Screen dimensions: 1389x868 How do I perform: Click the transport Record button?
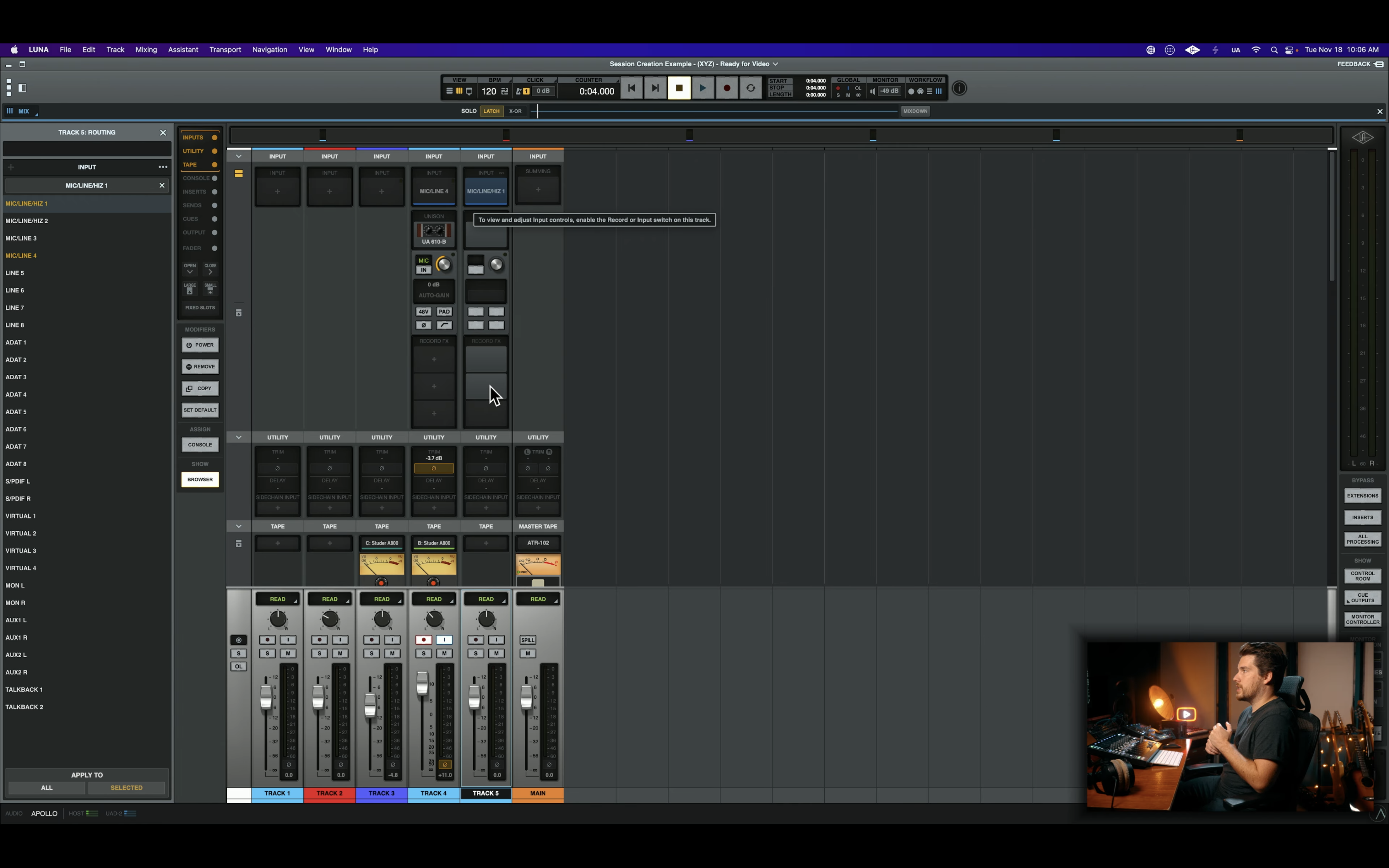[x=727, y=88]
